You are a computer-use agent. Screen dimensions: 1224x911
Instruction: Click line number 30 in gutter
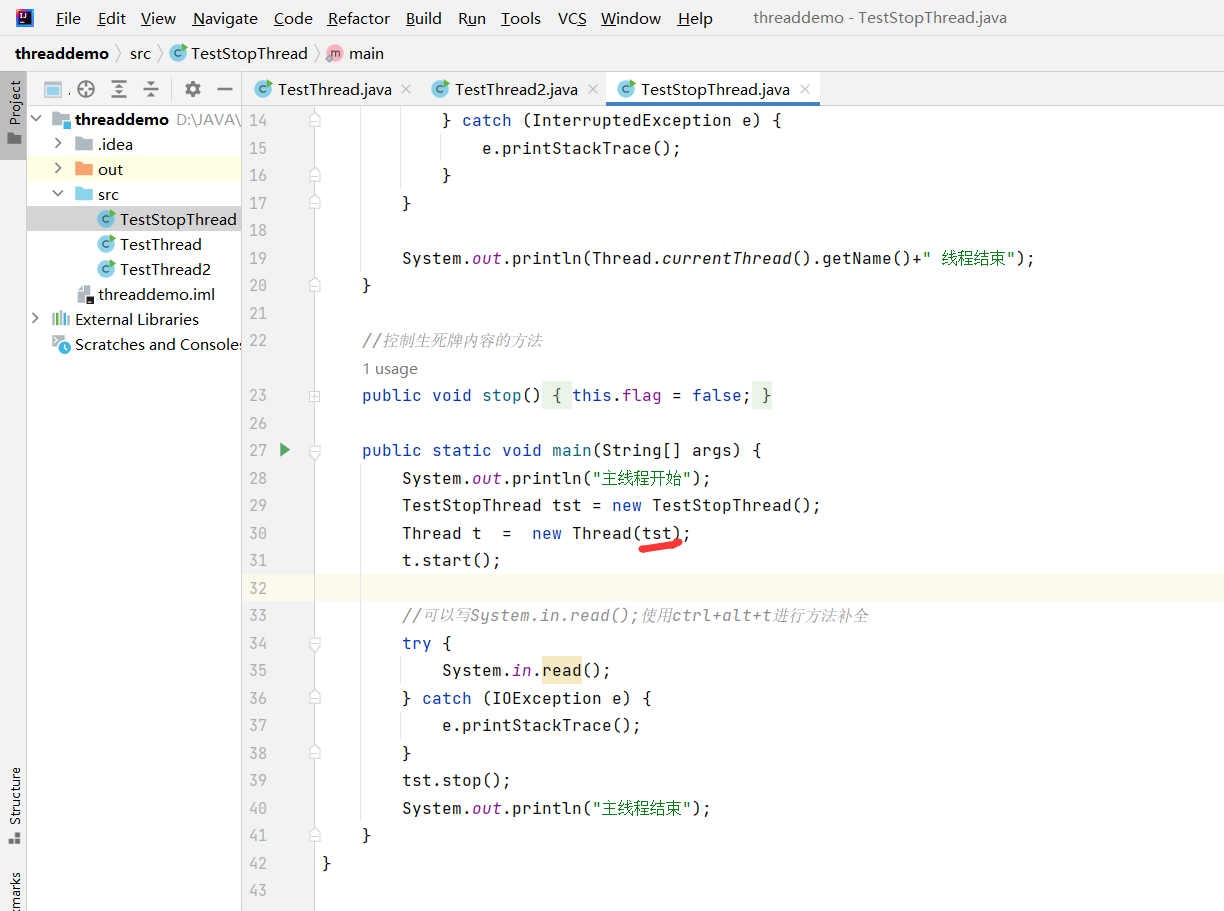(x=257, y=533)
